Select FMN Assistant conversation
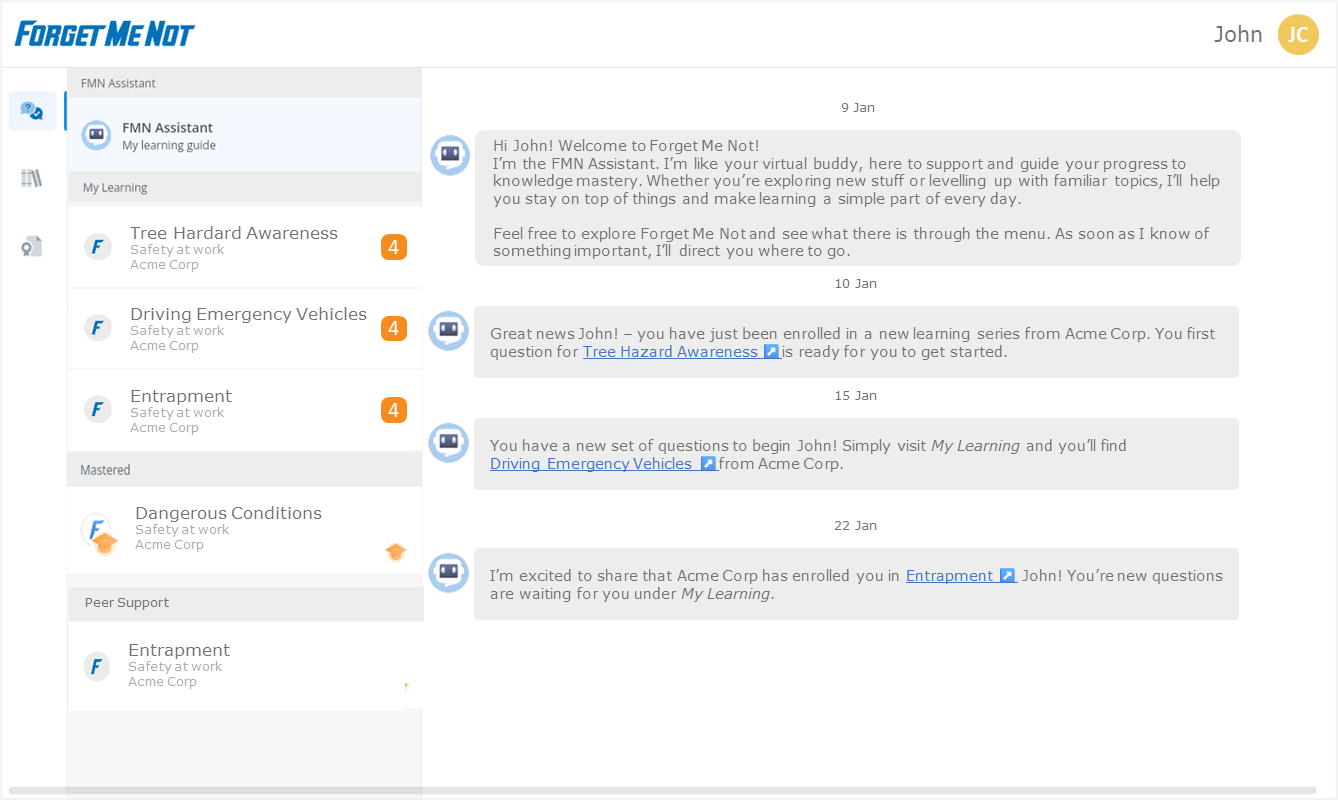This screenshot has height=800, width=1338. 244,135
